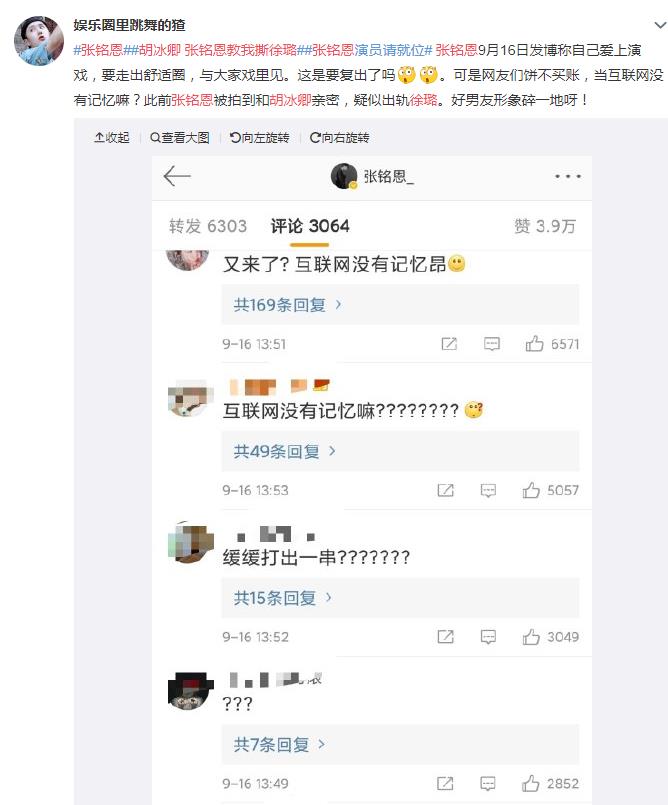Click the repost icon on the 13:51 comment
Screen dimensions: 668x805
click(449, 343)
